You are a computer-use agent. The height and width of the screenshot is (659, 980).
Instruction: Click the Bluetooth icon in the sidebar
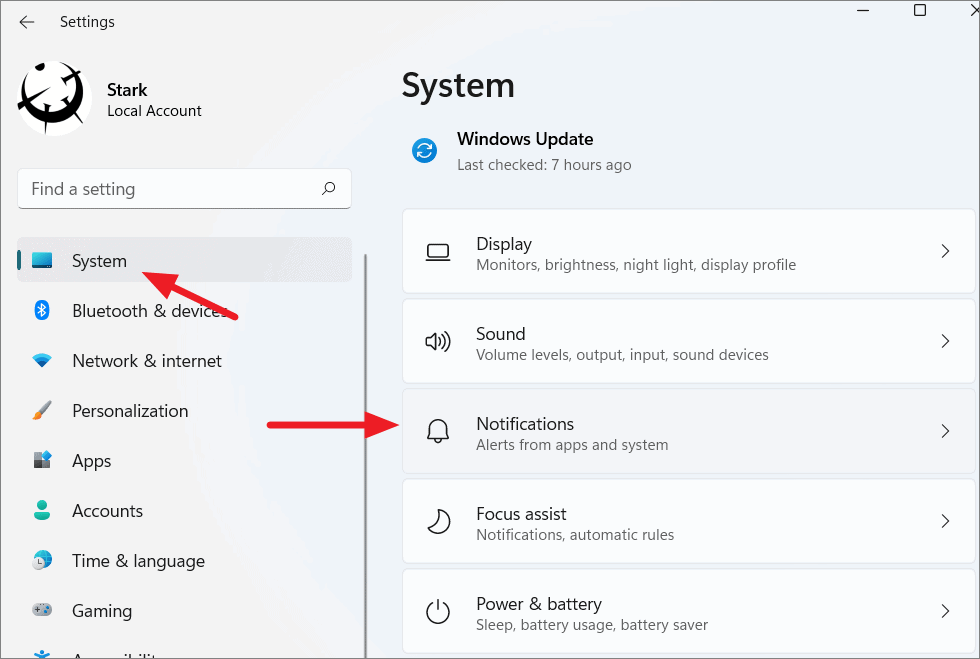click(41, 311)
